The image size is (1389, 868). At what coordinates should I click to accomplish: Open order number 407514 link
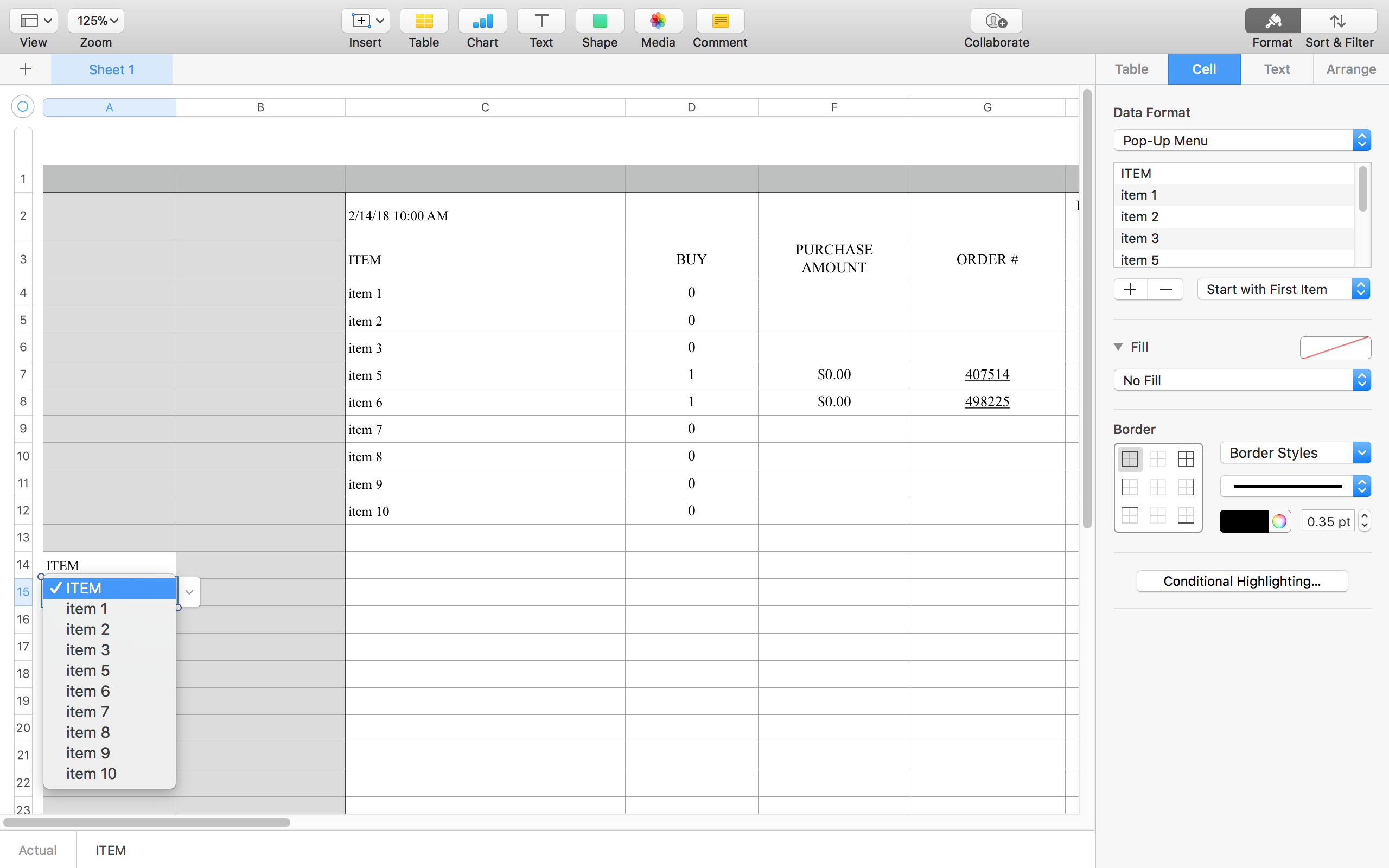(x=986, y=374)
